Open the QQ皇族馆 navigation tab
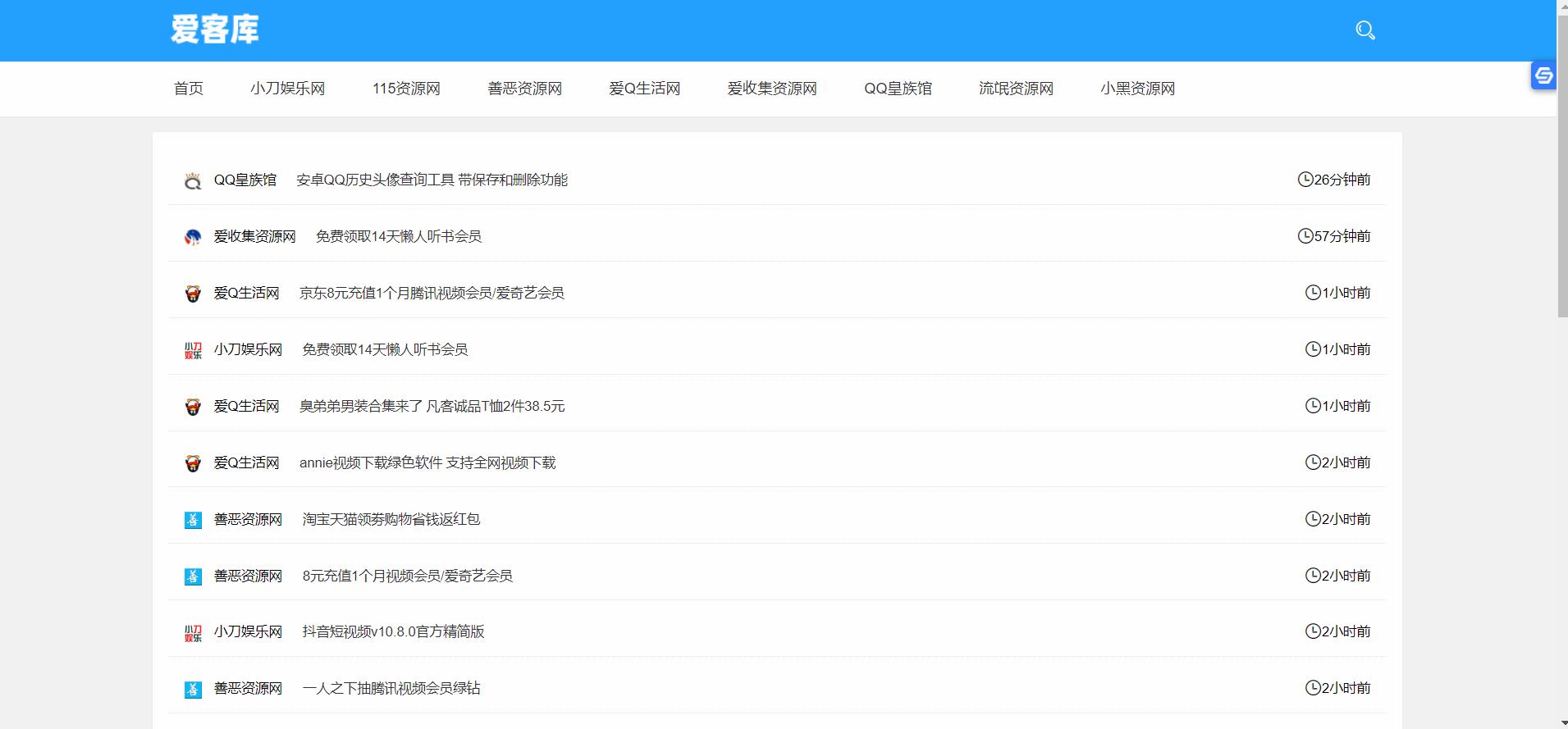The height and width of the screenshot is (729, 1568). (898, 89)
